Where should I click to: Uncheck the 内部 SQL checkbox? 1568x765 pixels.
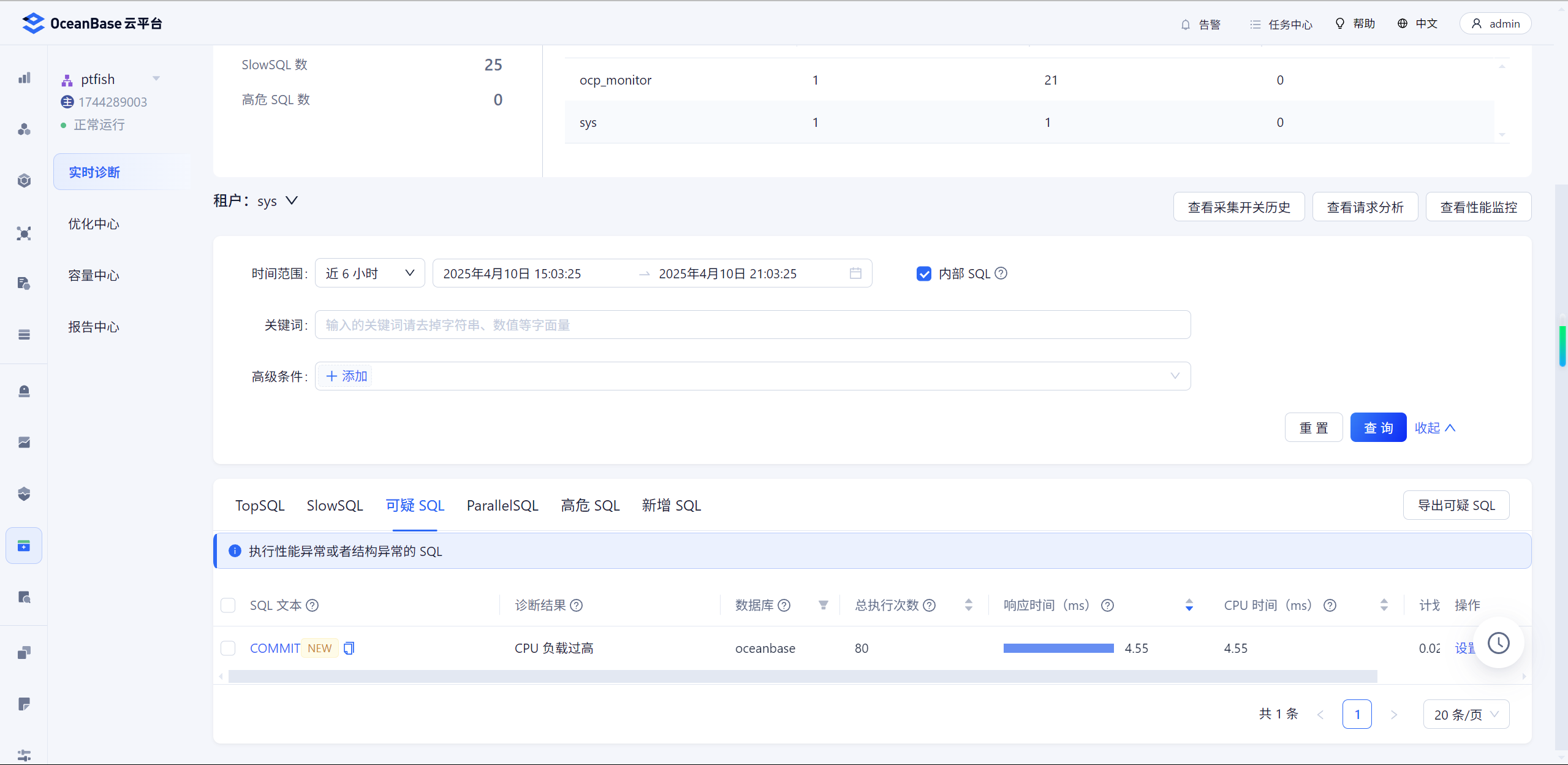(x=924, y=274)
